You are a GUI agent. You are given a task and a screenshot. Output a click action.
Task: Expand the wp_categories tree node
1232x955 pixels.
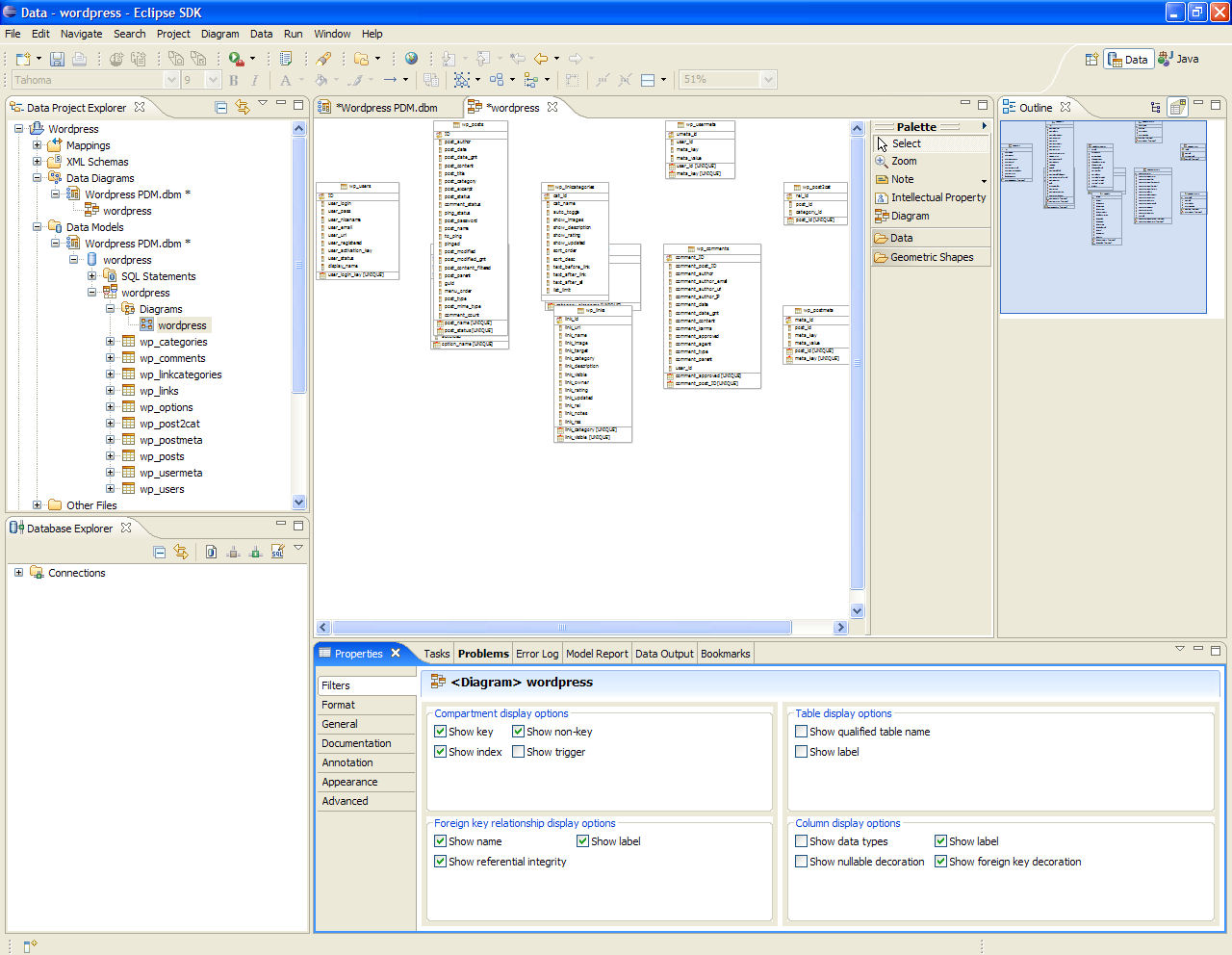pyautogui.click(x=110, y=342)
